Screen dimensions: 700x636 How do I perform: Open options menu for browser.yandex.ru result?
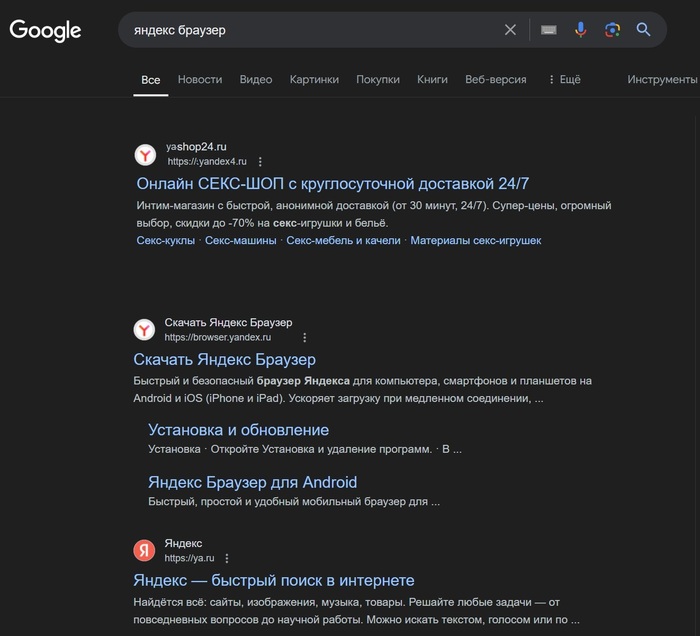[305, 338]
